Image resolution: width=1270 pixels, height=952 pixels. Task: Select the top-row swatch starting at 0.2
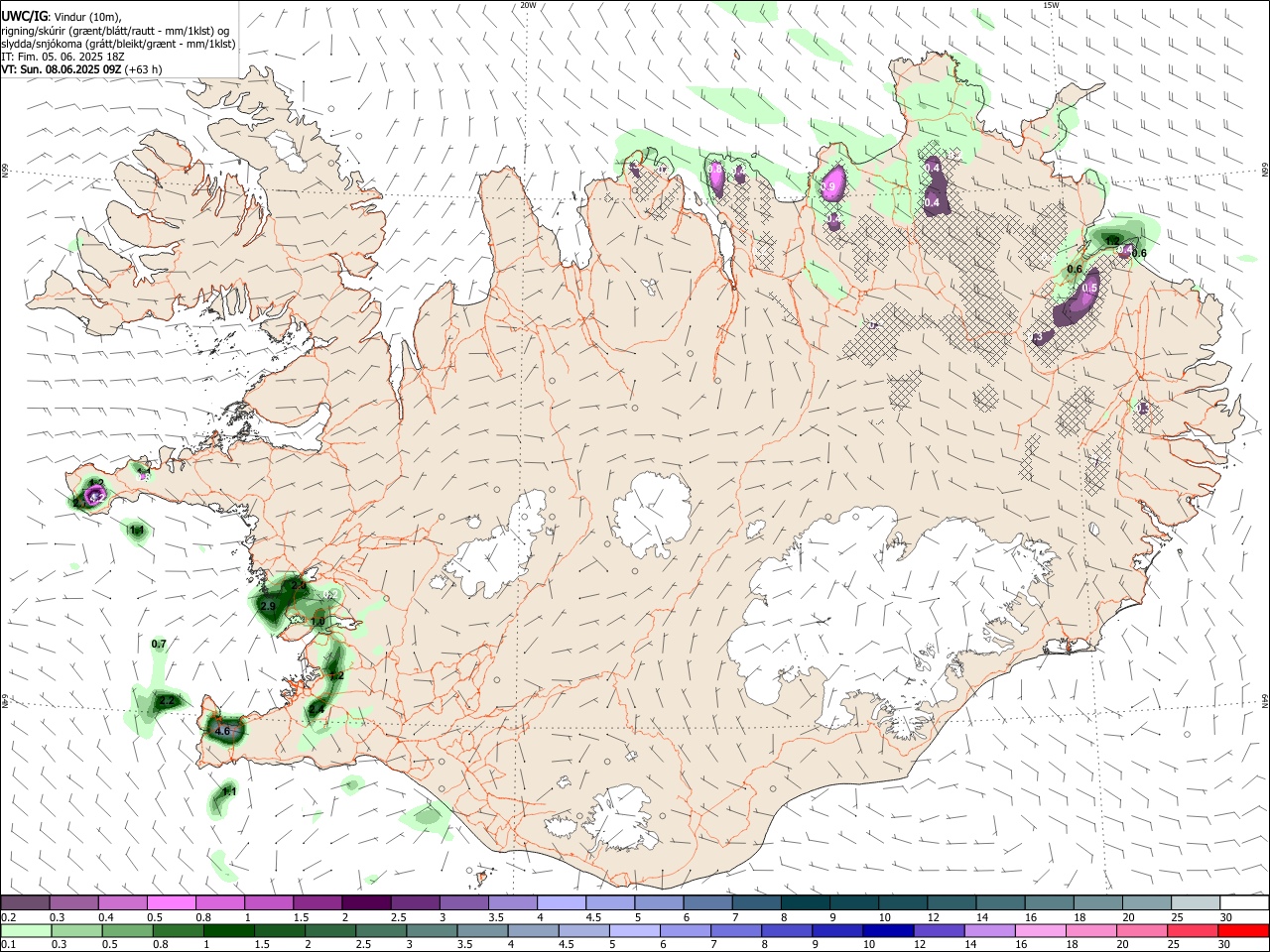[x=25, y=903]
